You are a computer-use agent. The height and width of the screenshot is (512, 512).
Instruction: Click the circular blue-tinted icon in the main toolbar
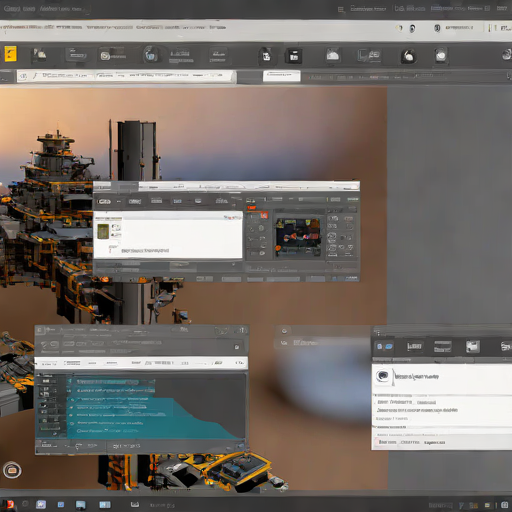point(150,55)
